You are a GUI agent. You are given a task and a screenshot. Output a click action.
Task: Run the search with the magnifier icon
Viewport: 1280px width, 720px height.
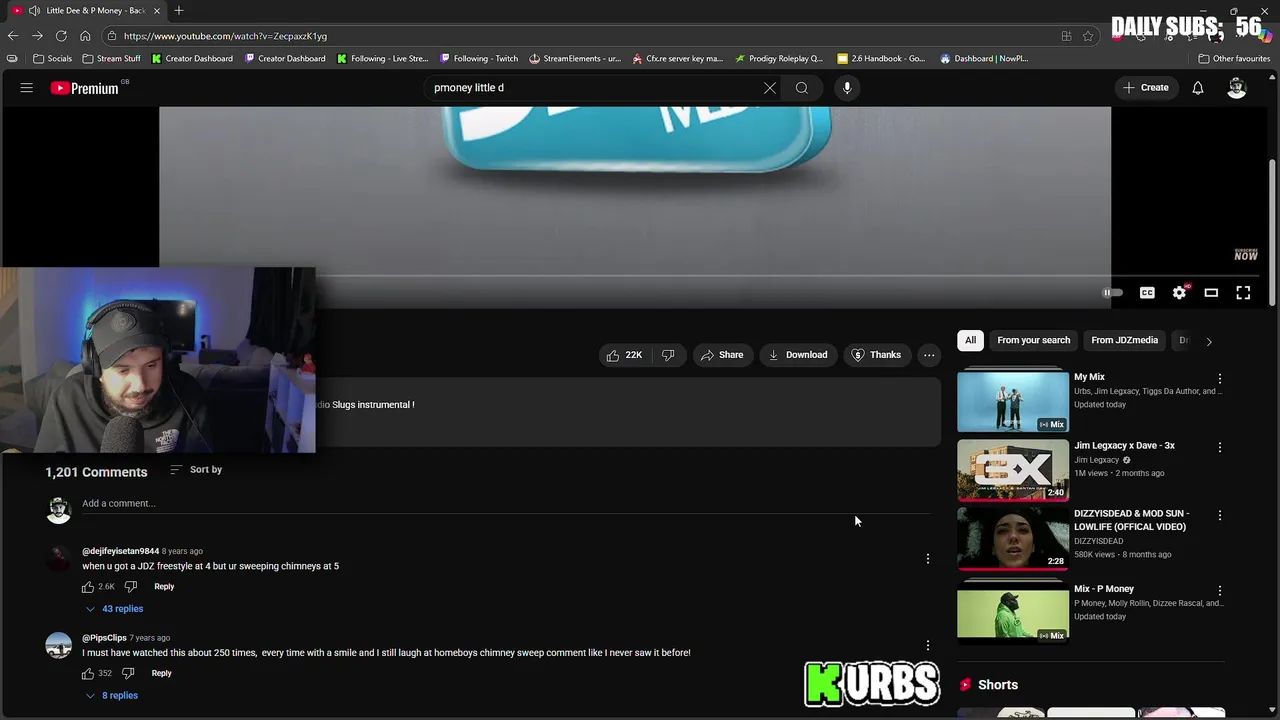coord(802,88)
